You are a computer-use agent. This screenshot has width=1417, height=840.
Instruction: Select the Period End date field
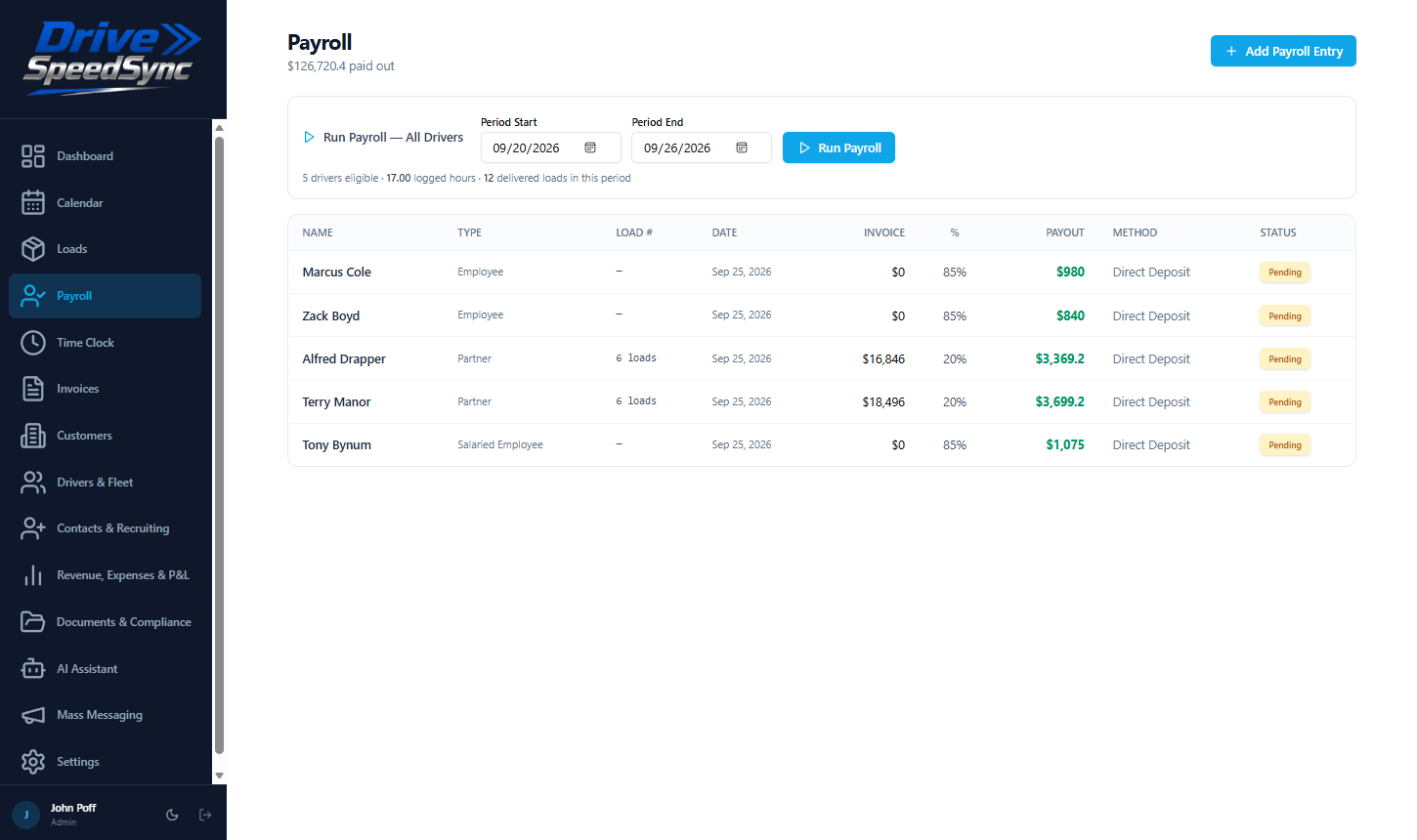point(702,147)
